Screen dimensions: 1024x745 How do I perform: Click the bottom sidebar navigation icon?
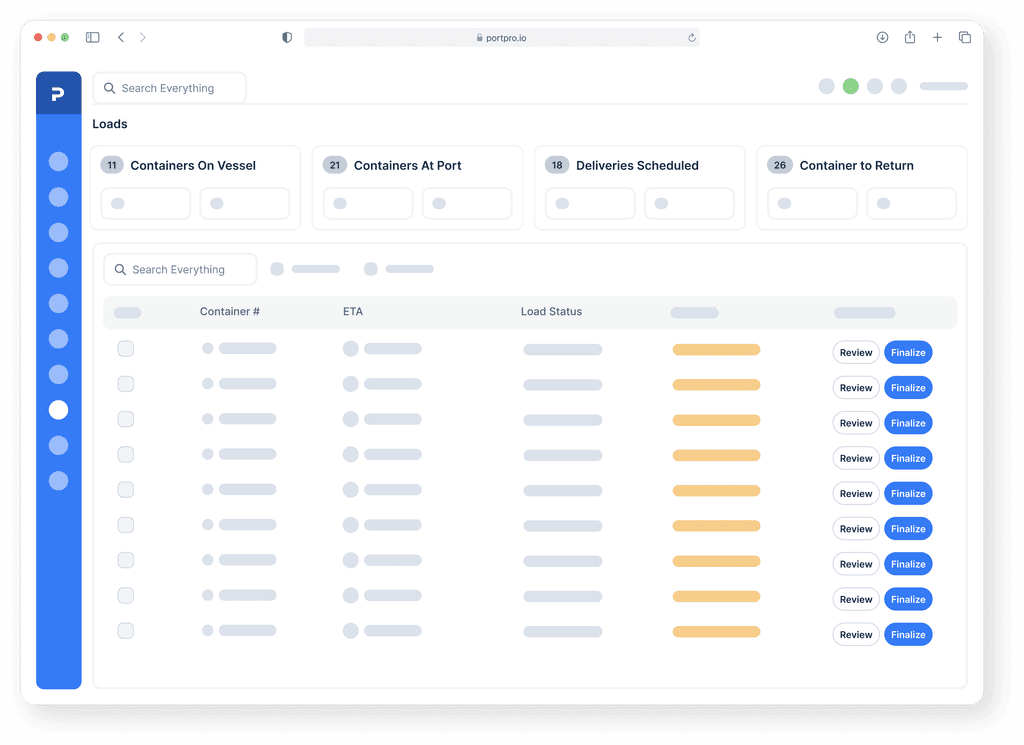(58, 481)
